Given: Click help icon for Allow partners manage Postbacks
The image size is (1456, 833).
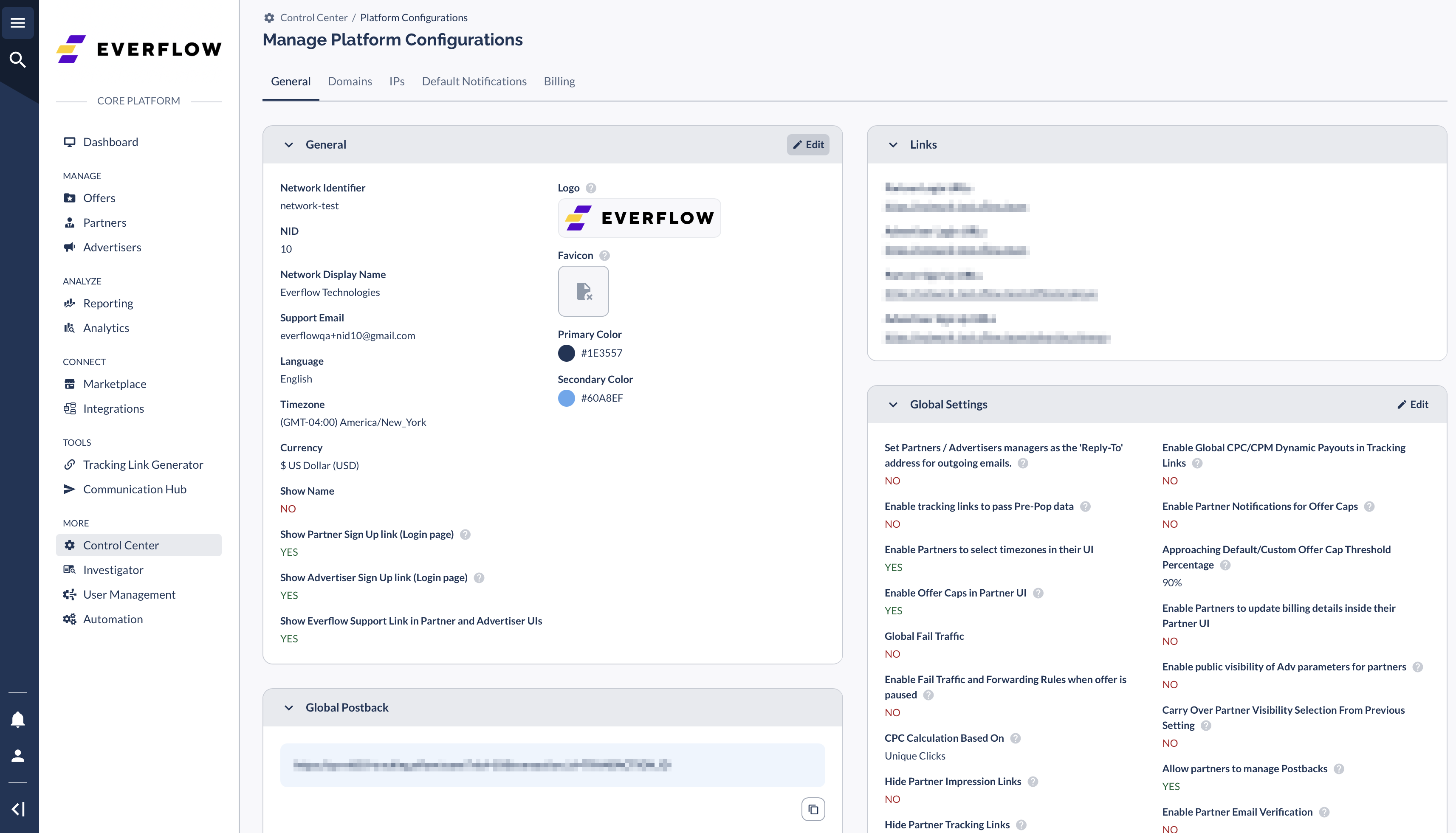Looking at the screenshot, I should (1339, 769).
